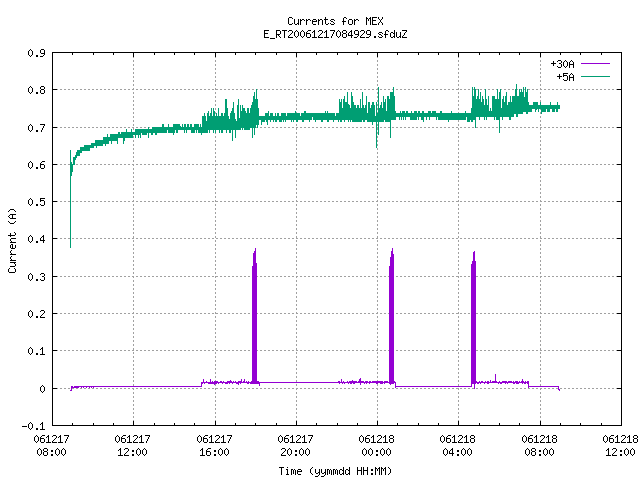Click the 0.6 y-axis tick label
The height and width of the screenshot is (480, 640).
(36, 165)
